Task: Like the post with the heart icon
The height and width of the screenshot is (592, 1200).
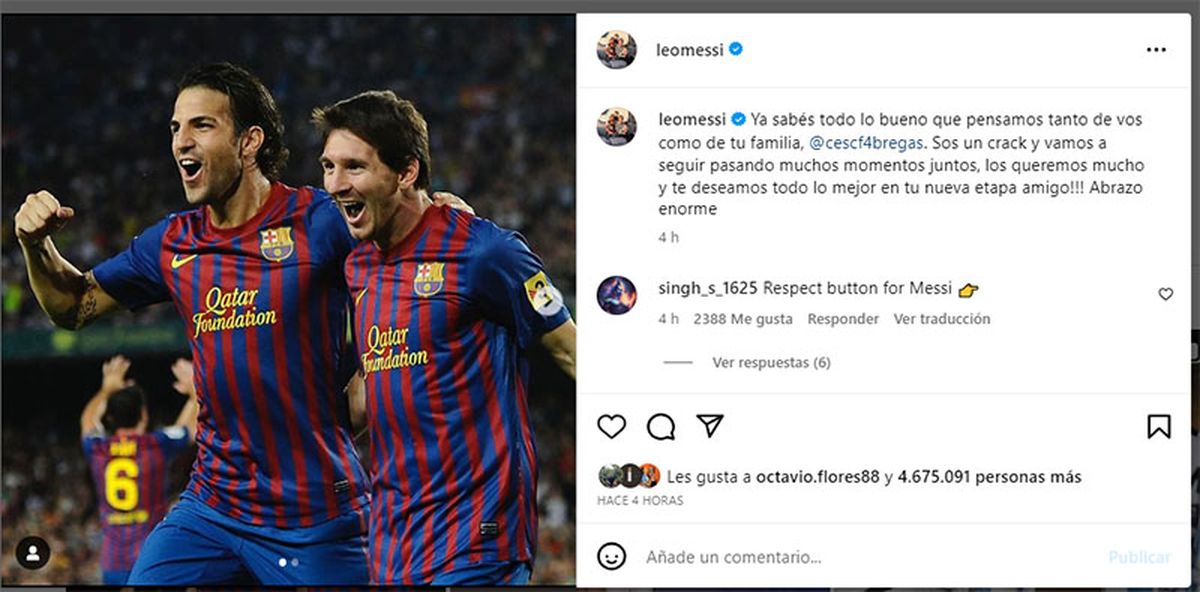Action: click(x=611, y=427)
